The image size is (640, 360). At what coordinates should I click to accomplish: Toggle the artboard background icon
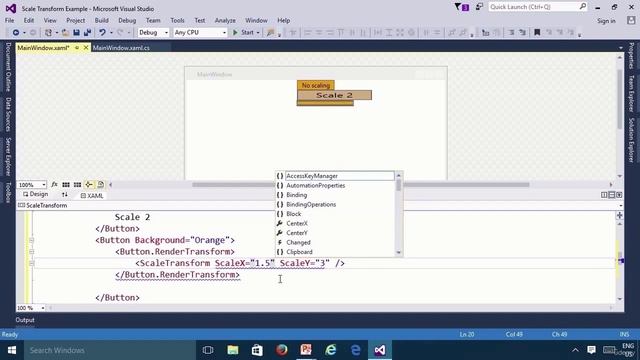[x=100, y=184]
